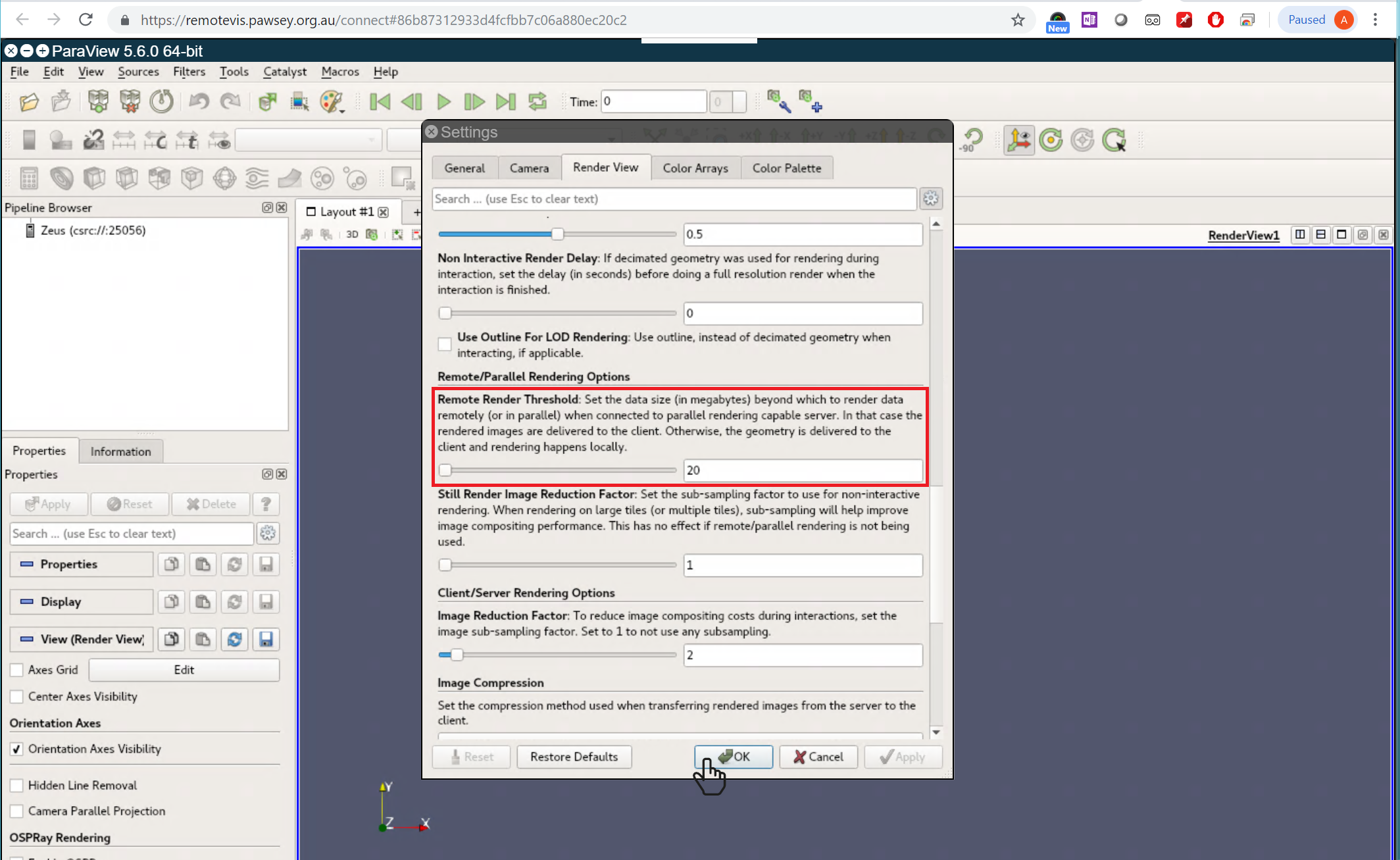Step to previous frame
Screen dimensions: 1400x860
pos(411,102)
